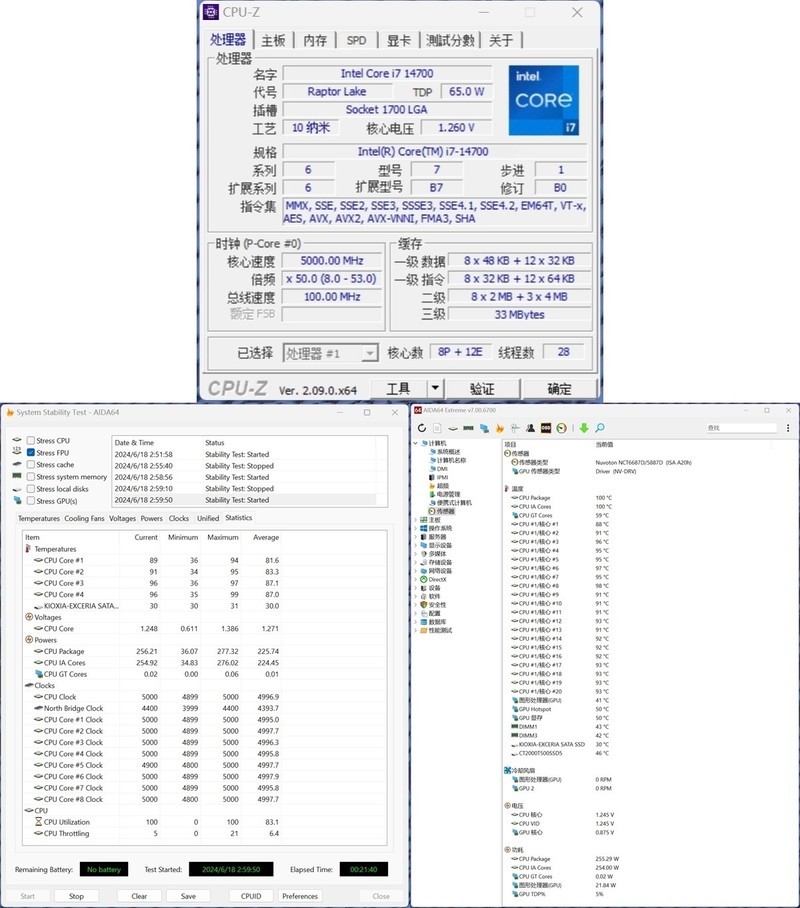Click the Intel Core i7 logo
Image resolution: width=800 pixels, height=908 pixels.
tap(544, 101)
